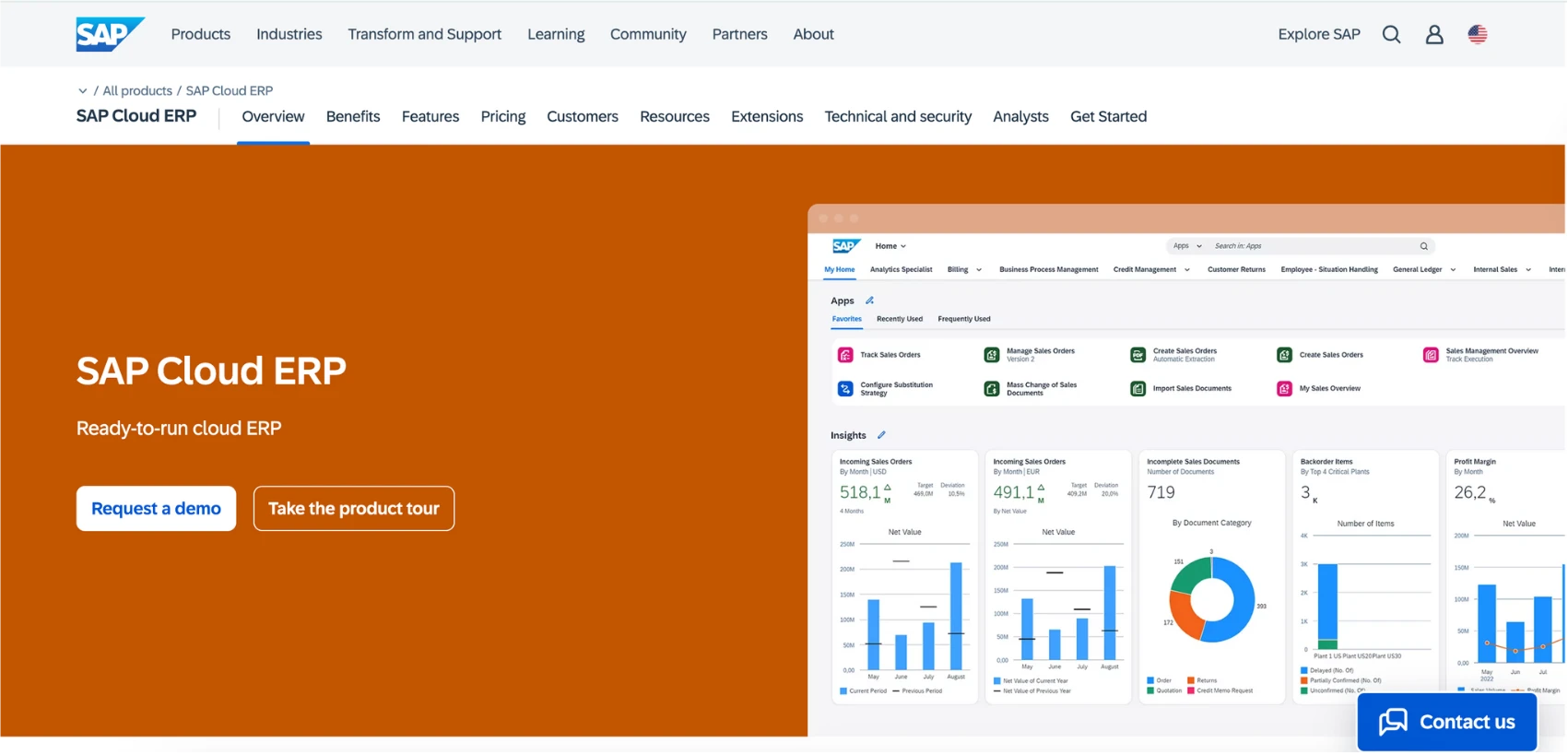
Task: Open the Partners menu
Action: point(740,34)
